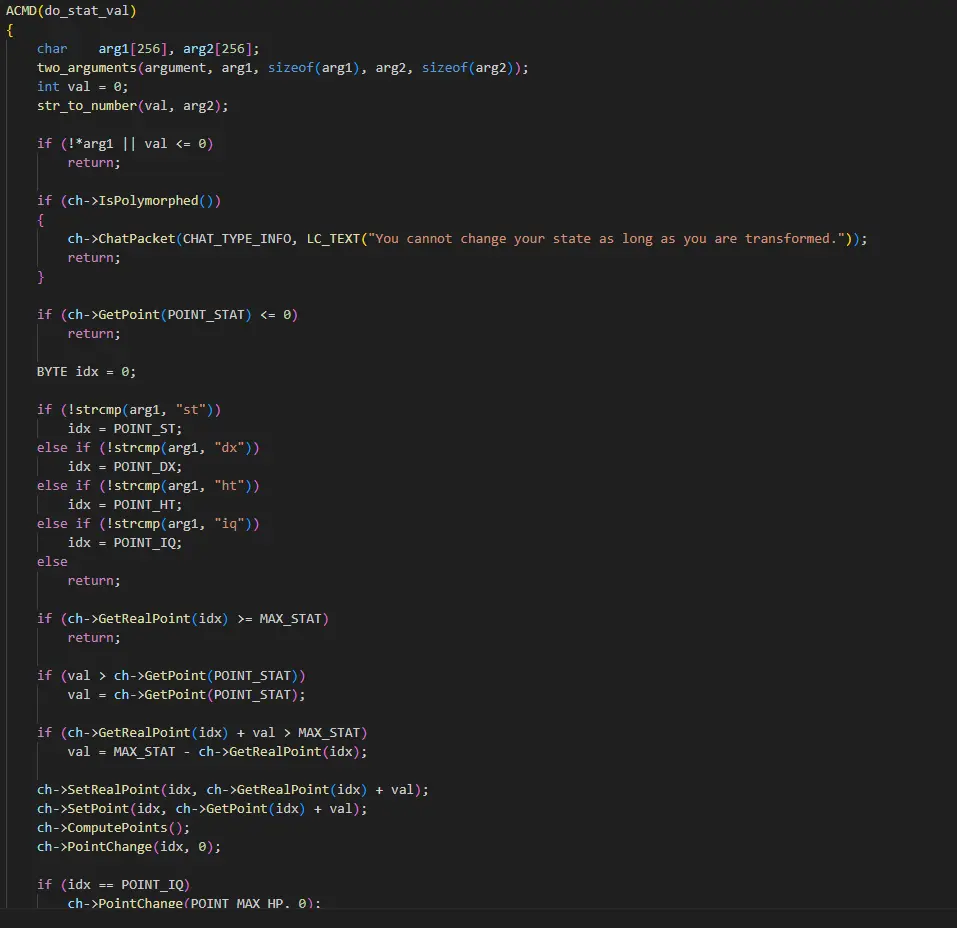The height and width of the screenshot is (928, 957).
Task: Click the line 'int val = 0;'
Action: click(x=82, y=87)
